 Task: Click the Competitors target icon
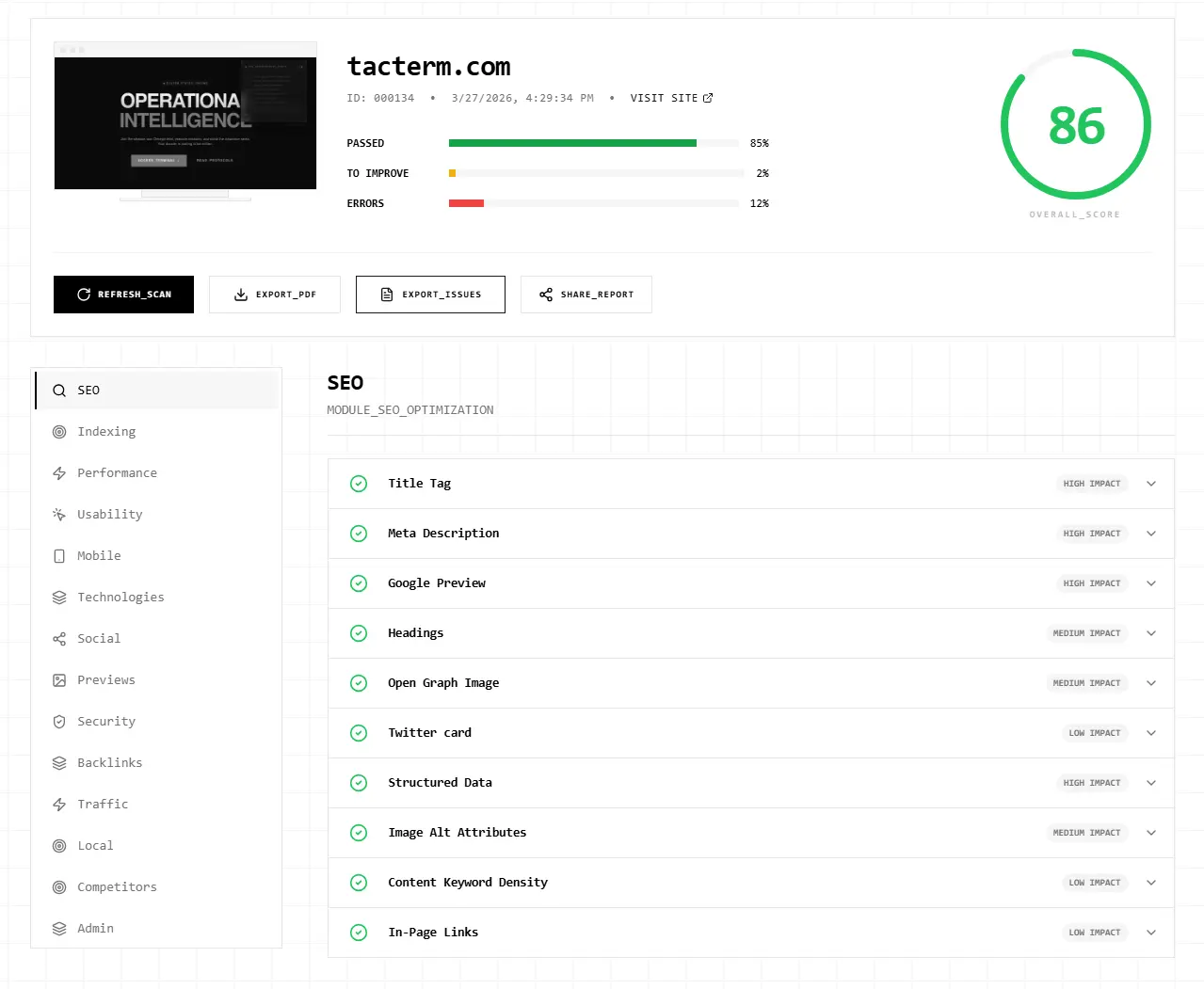coord(59,887)
